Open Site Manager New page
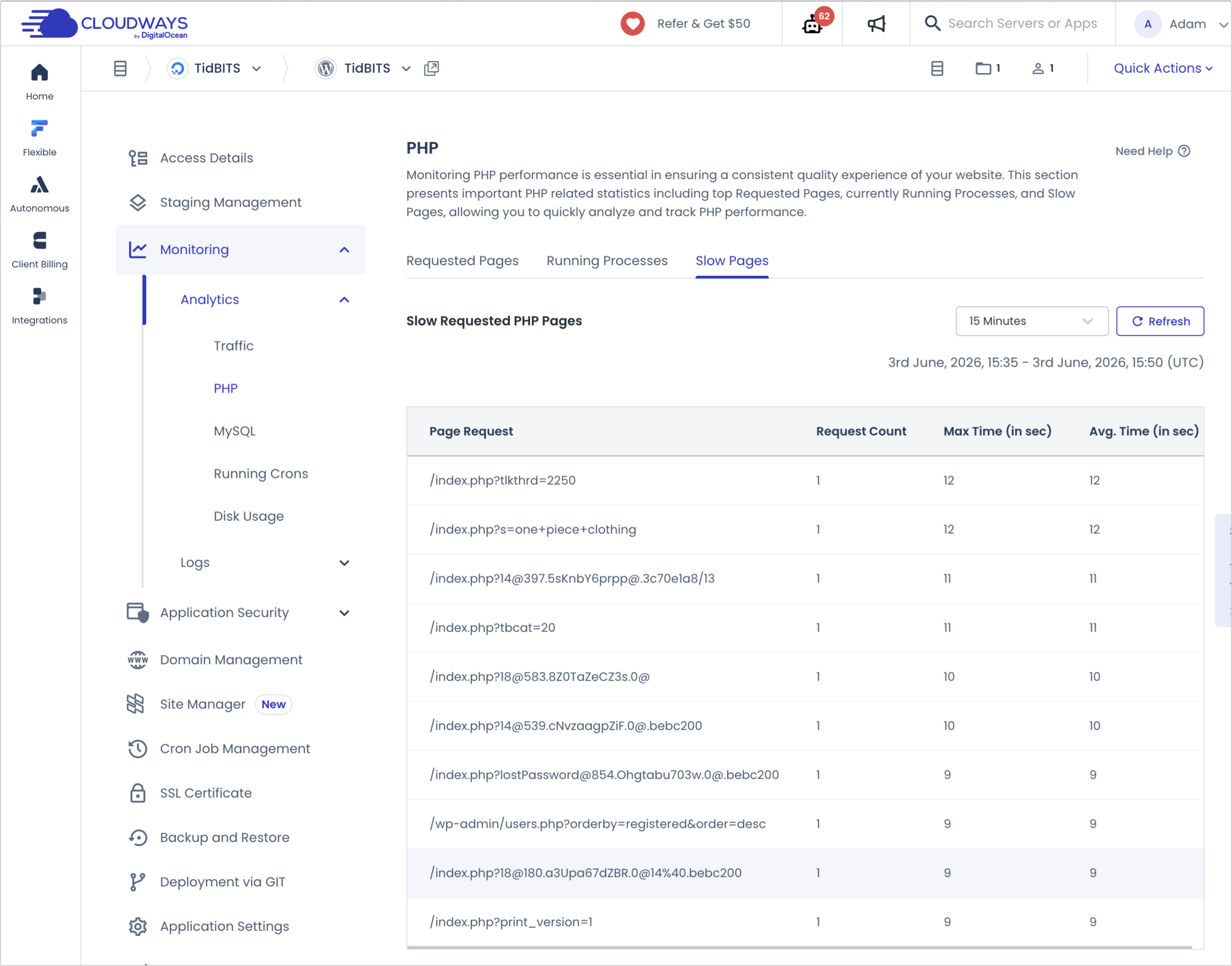This screenshot has height=966, width=1232. click(225, 704)
